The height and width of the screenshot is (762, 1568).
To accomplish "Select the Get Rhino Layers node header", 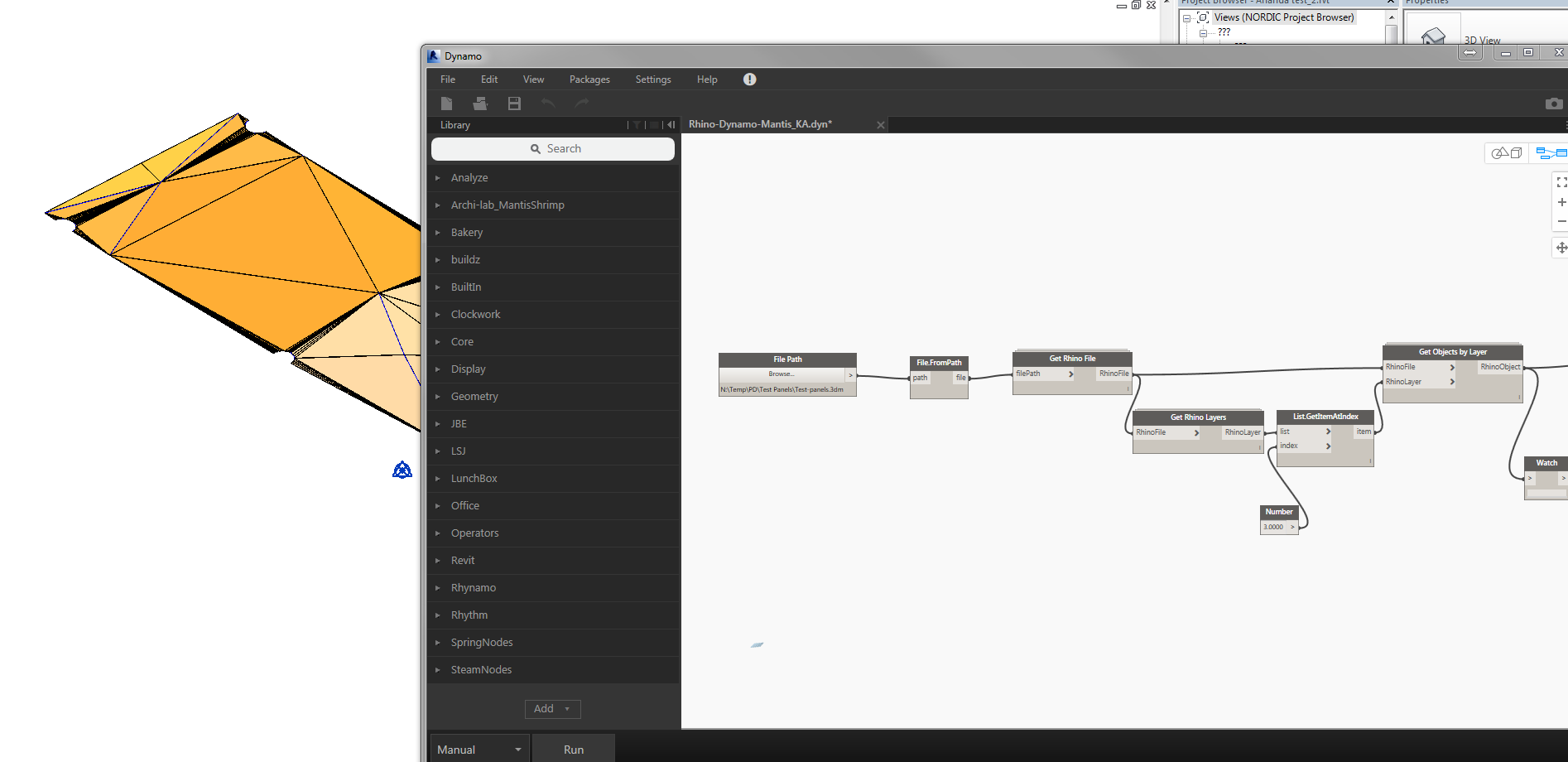I will pyautogui.click(x=1198, y=417).
